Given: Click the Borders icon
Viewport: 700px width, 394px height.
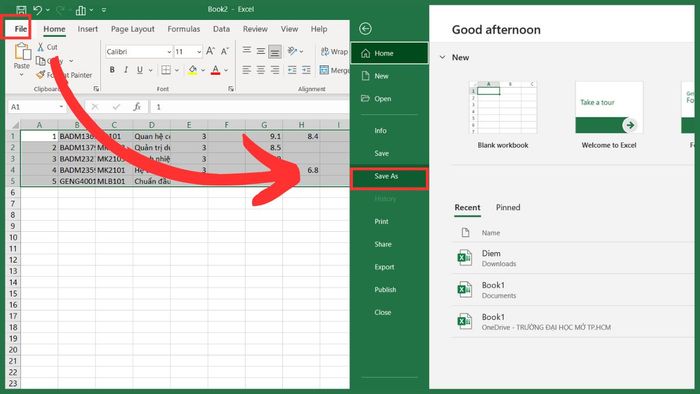Looking at the screenshot, I should (166, 70).
